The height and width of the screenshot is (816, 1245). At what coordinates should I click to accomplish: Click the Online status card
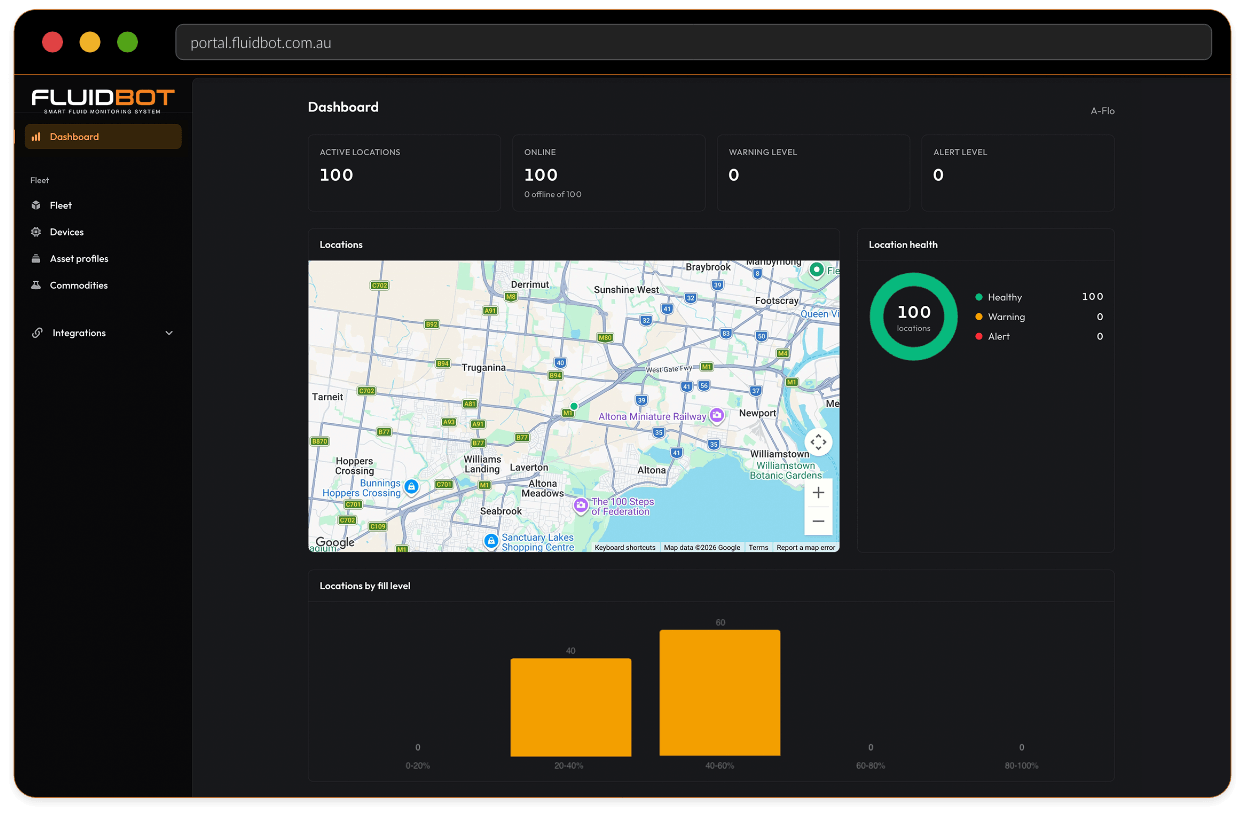(x=609, y=173)
